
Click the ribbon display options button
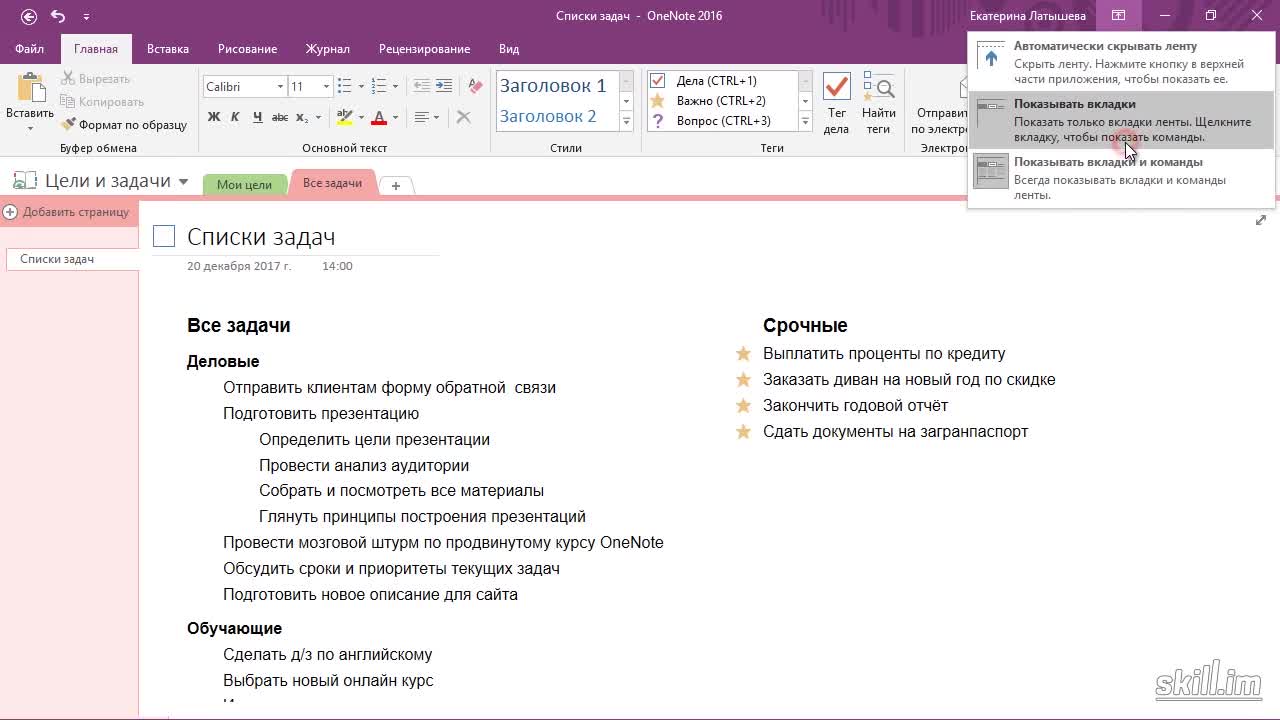coord(1119,16)
